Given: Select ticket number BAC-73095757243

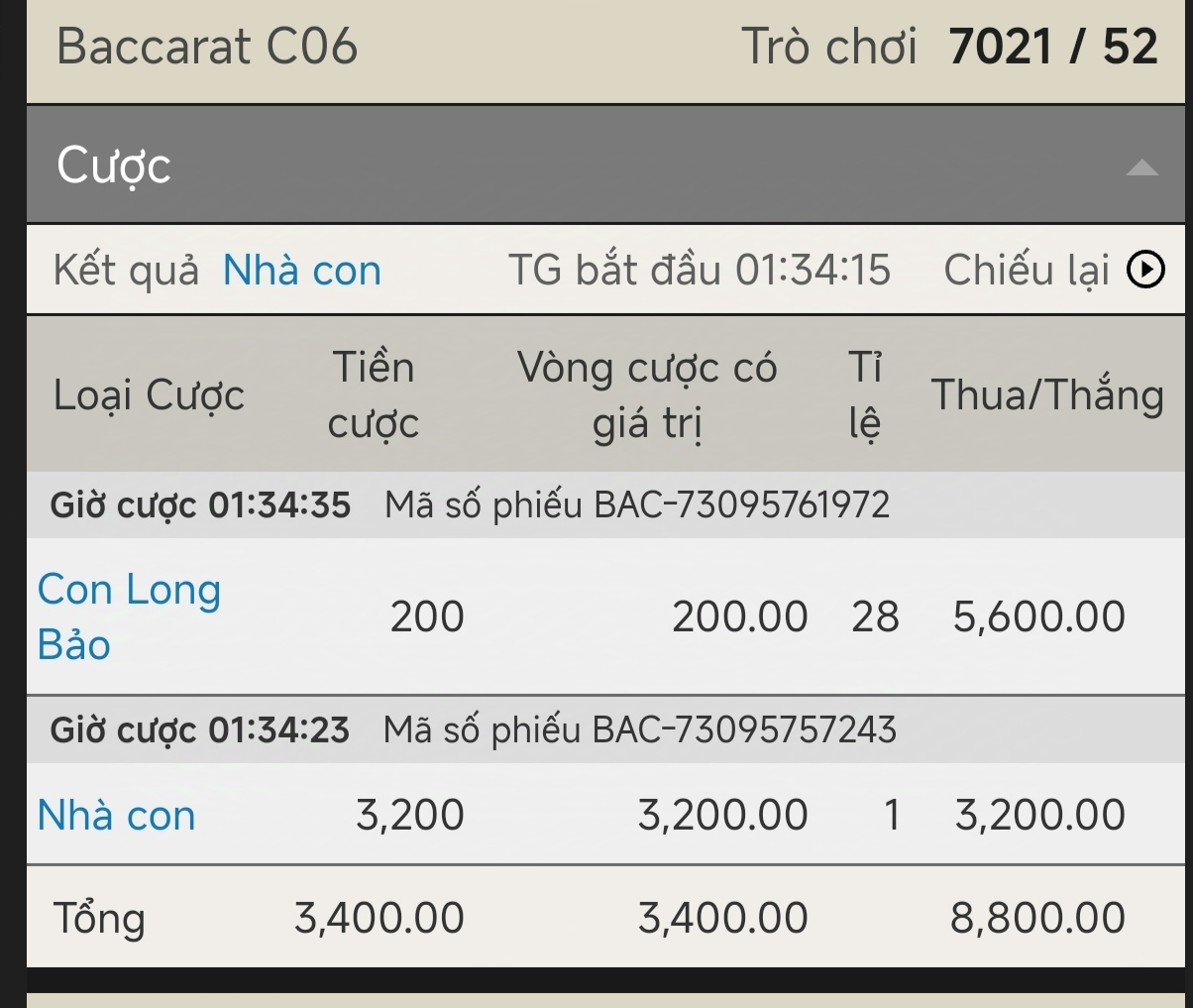Looking at the screenshot, I should [x=743, y=730].
